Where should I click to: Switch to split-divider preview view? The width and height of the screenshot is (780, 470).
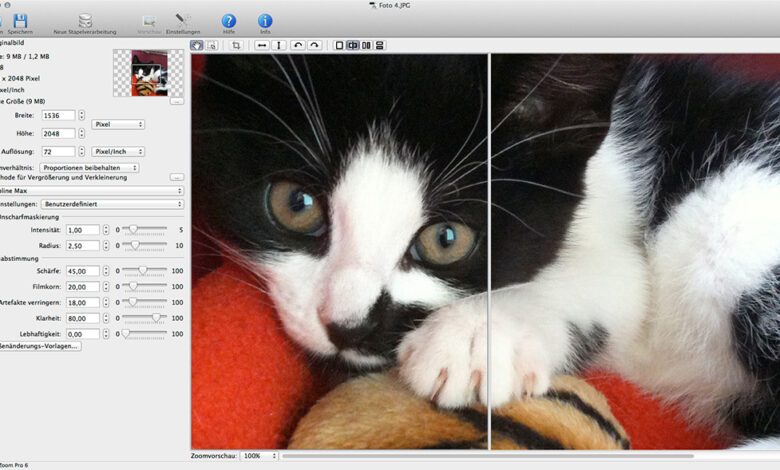353,45
